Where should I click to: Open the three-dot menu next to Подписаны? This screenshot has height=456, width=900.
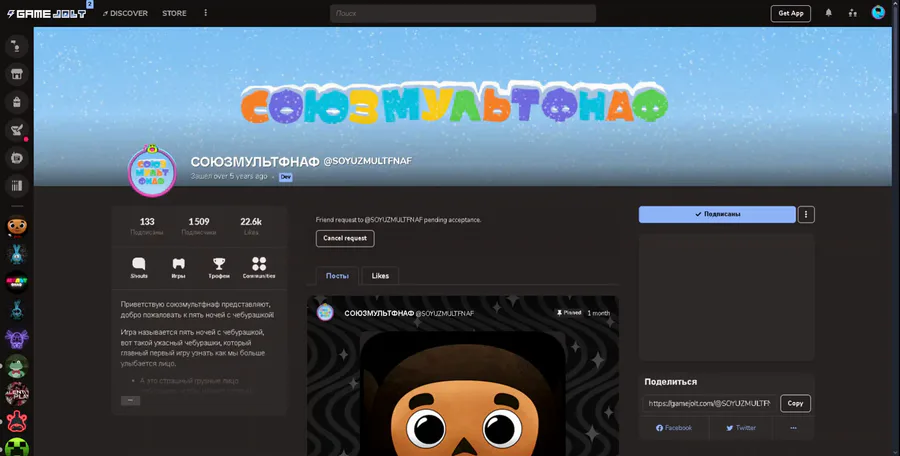coord(806,214)
